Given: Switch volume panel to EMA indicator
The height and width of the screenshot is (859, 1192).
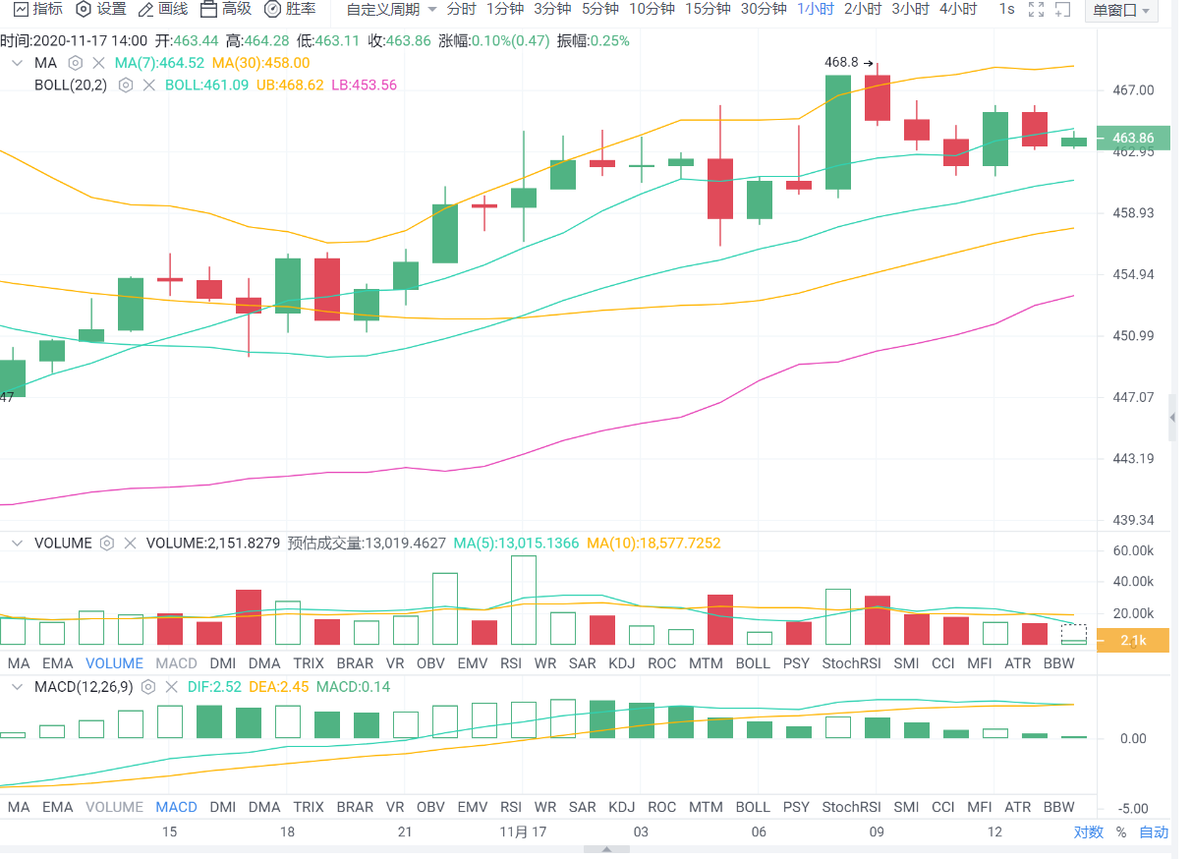Looking at the screenshot, I should click(x=58, y=663).
